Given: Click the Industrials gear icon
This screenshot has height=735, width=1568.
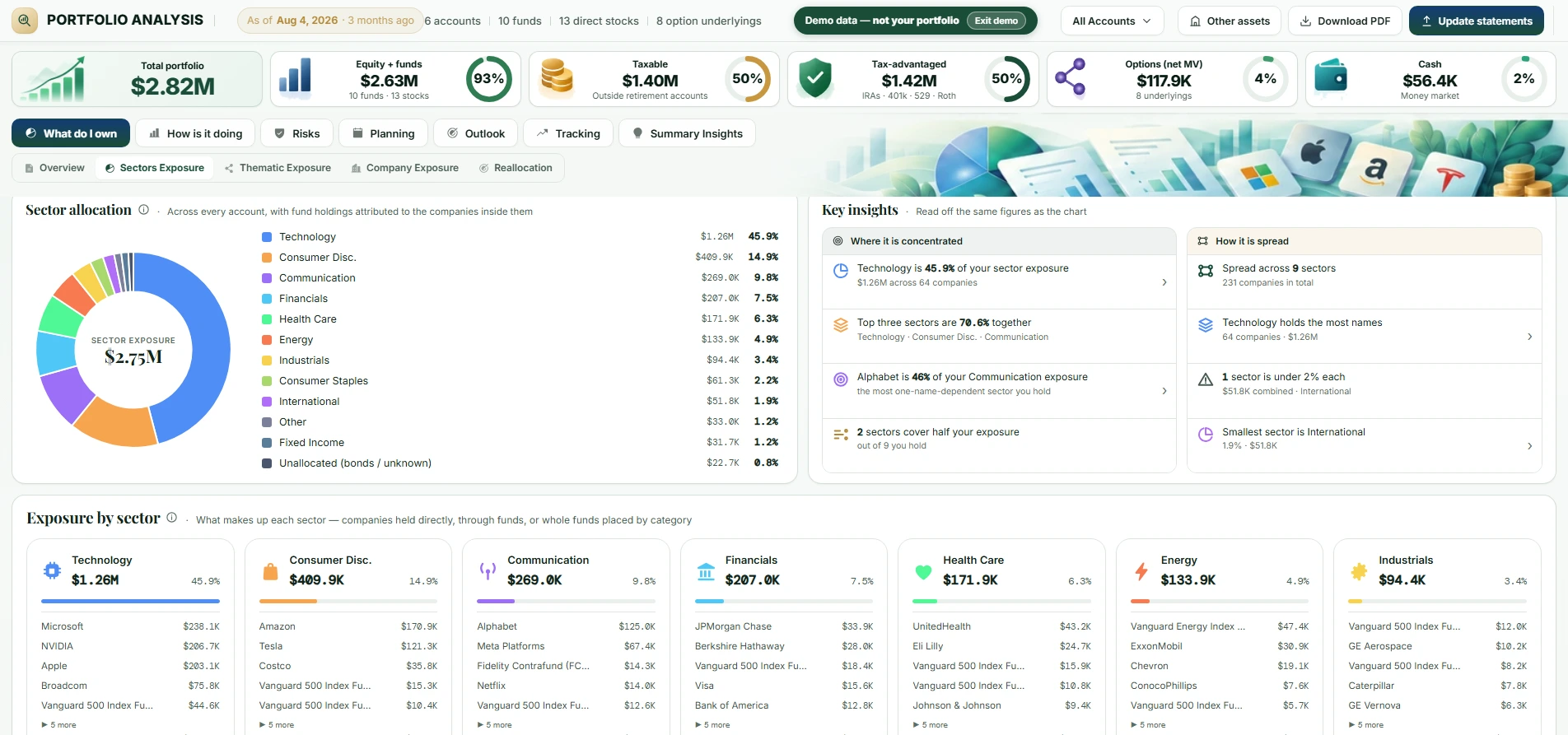Looking at the screenshot, I should click(x=1359, y=570).
